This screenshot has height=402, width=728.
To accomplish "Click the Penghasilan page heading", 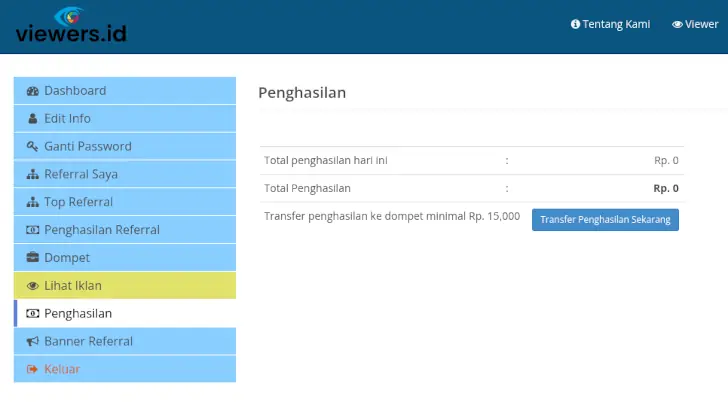I will (x=302, y=93).
